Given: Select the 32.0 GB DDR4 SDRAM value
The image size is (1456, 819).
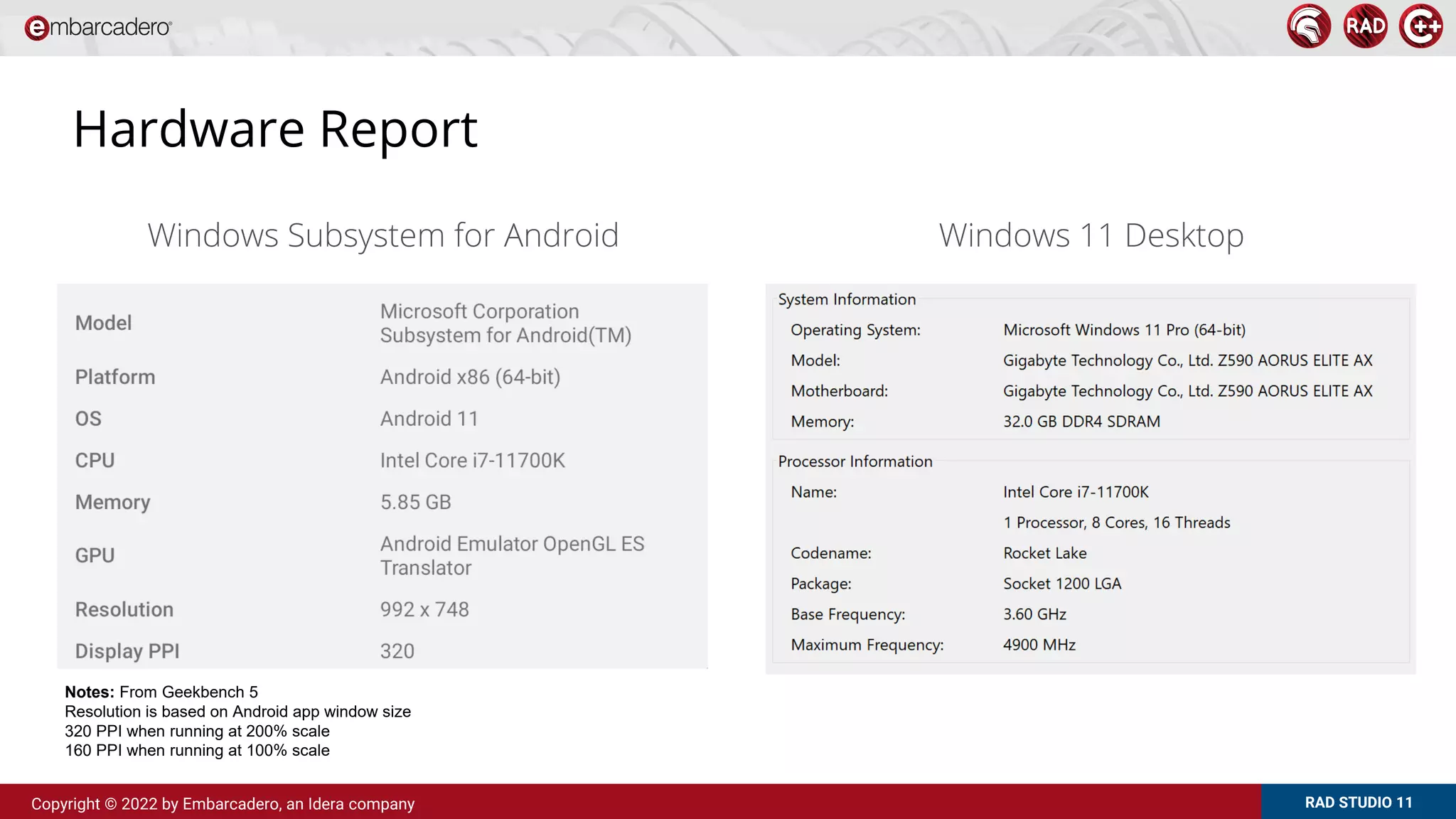Looking at the screenshot, I should [1081, 422].
